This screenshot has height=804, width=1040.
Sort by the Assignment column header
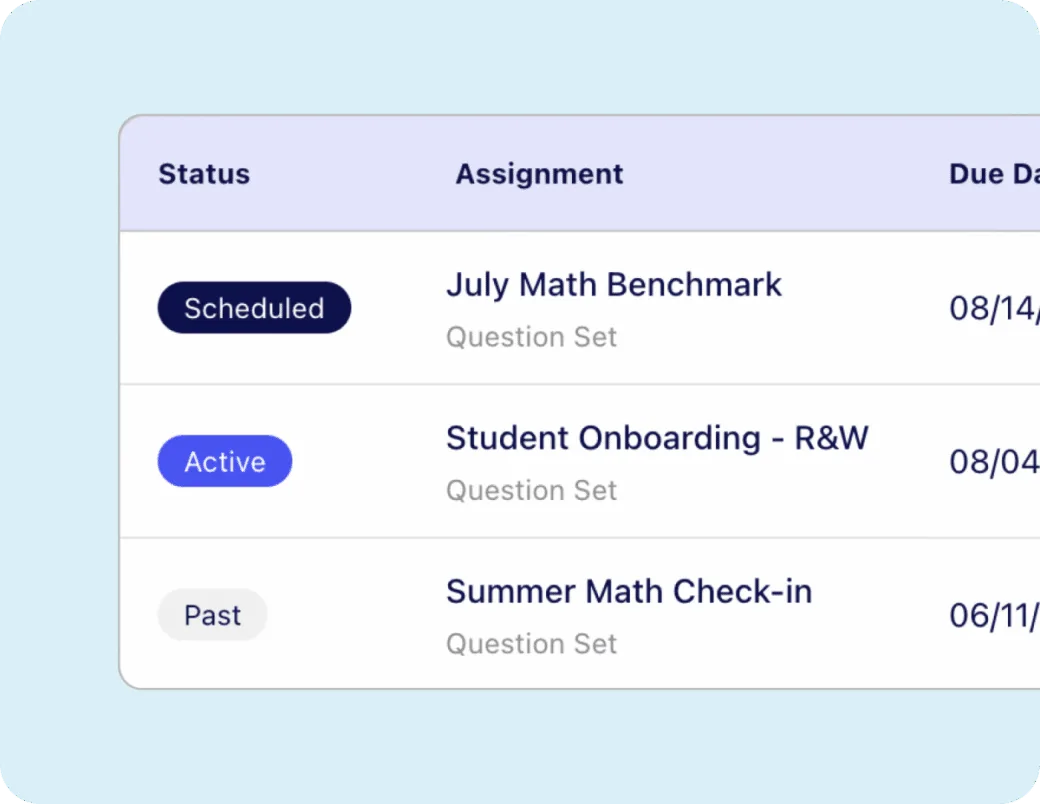click(539, 173)
